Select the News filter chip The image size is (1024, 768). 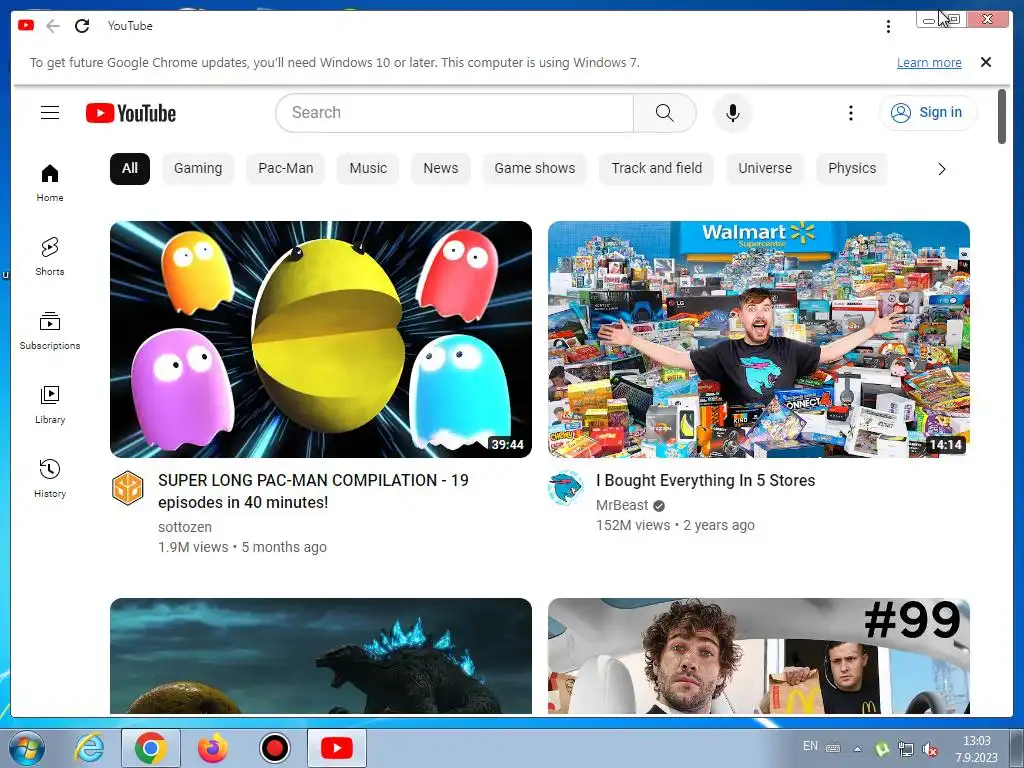click(x=441, y=168)
